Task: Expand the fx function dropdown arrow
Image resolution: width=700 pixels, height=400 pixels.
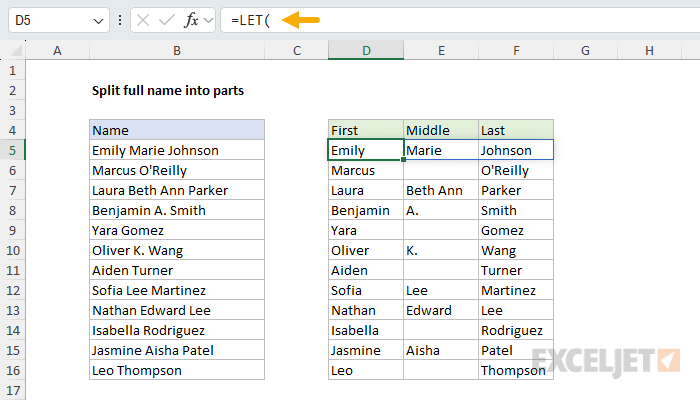Action: click(x=208, y=20)
